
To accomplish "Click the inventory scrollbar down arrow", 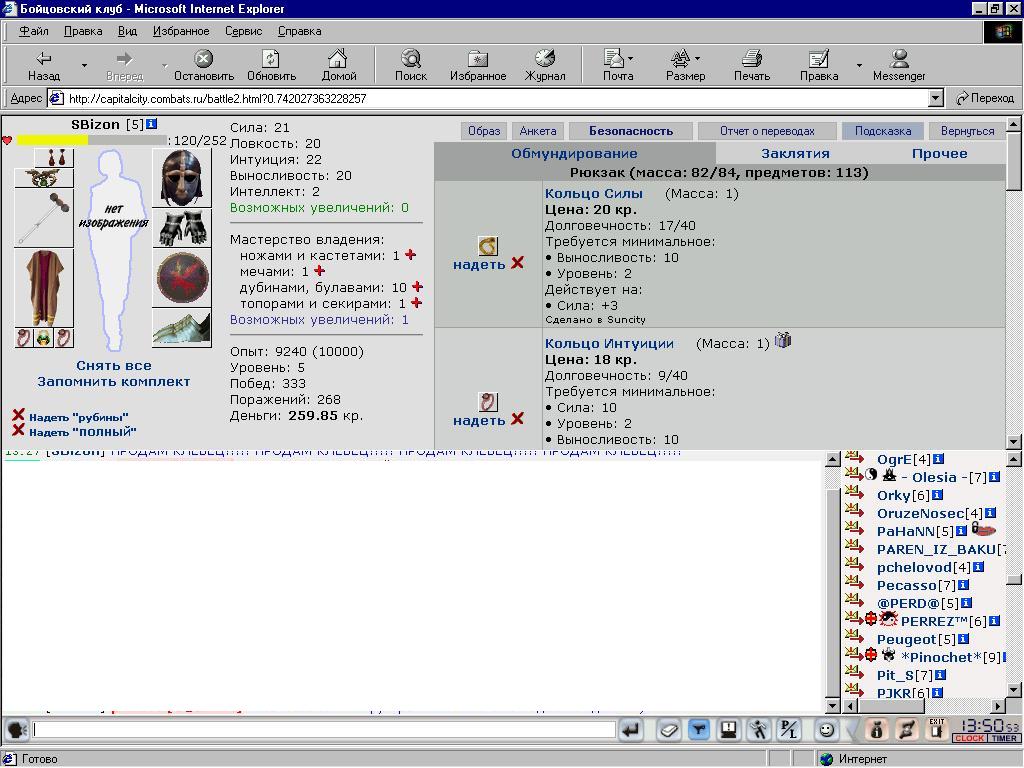I will point(1014,441).
